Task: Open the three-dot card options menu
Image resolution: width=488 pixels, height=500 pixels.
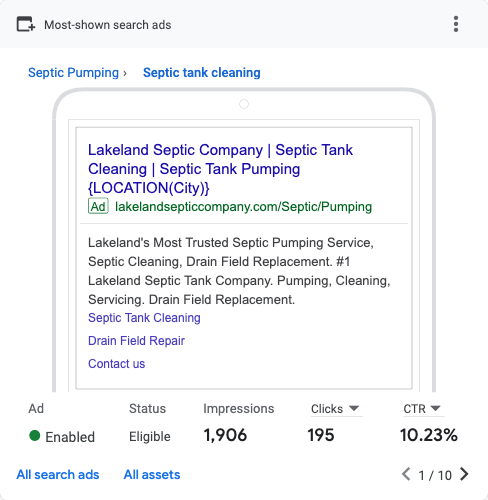Action: pos(456,24)
